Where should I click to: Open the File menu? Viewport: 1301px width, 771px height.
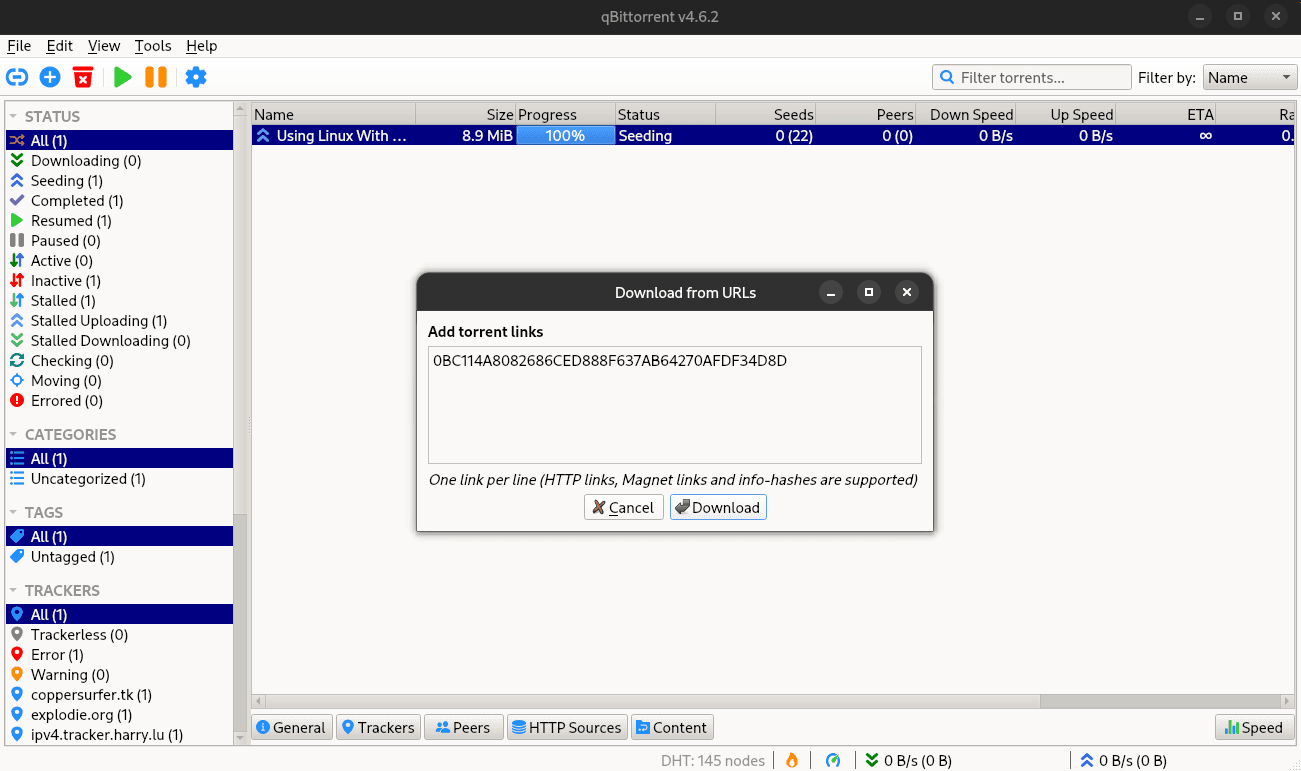click(x=19, y=46)
